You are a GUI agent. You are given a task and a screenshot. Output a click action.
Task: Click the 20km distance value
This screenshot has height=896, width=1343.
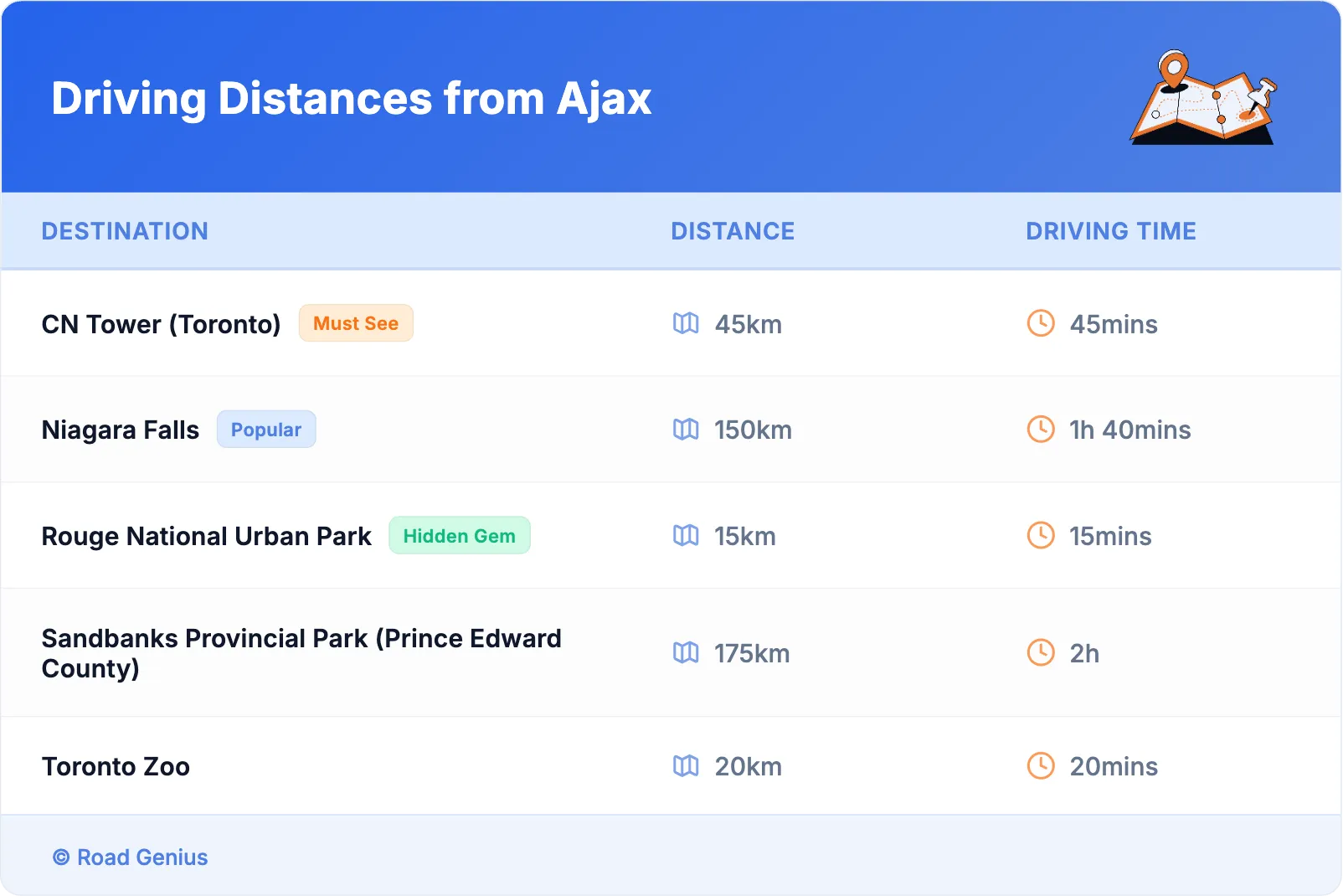point(749,766)
